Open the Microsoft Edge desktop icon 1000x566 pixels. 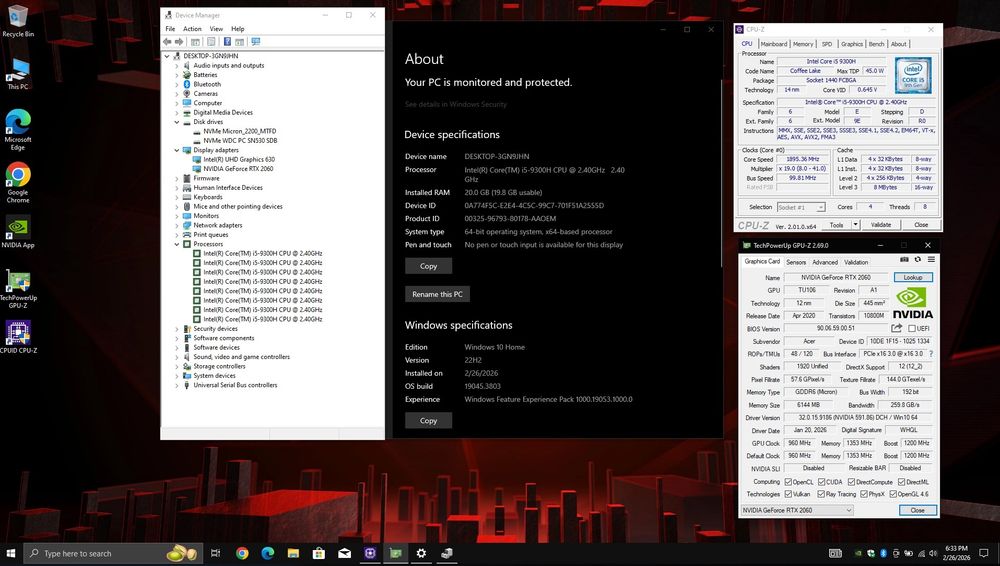click(x=18, y=130)
